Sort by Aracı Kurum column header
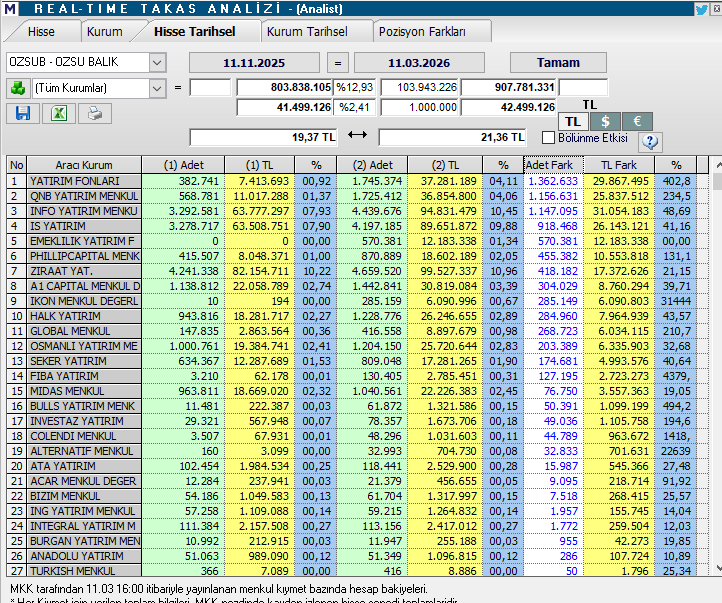Viewport: 722px width, 603px height. coord(84,165)
